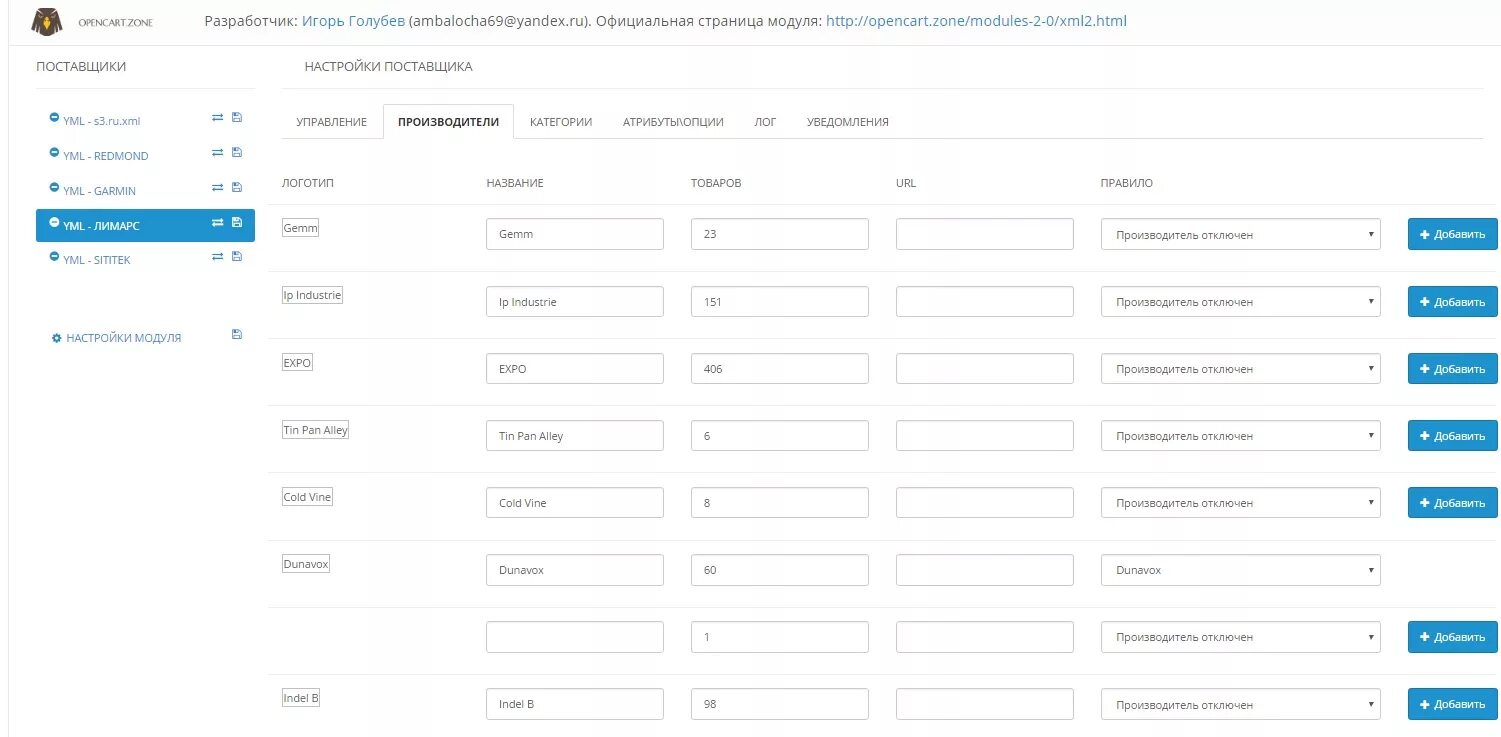Viewport: 1501px width, 737px height.
Task: Open the opencart.zone module page URL
Action: 976,20
